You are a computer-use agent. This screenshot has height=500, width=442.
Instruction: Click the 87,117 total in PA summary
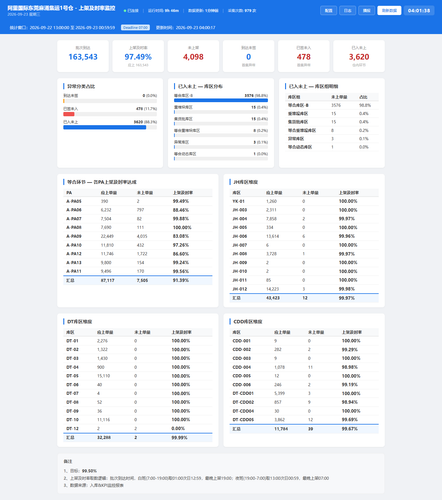107,280
